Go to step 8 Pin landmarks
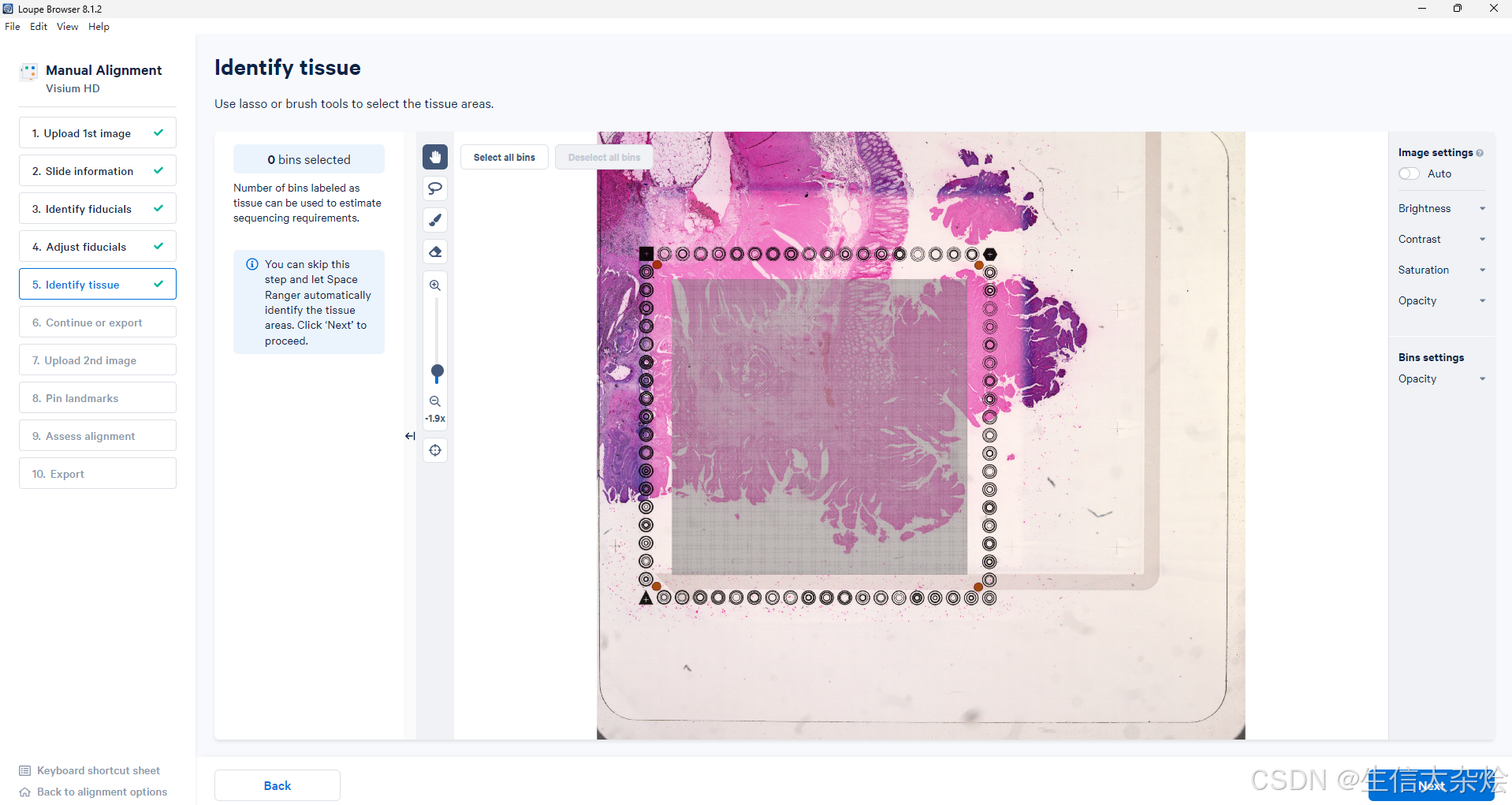 click(98, 397)
